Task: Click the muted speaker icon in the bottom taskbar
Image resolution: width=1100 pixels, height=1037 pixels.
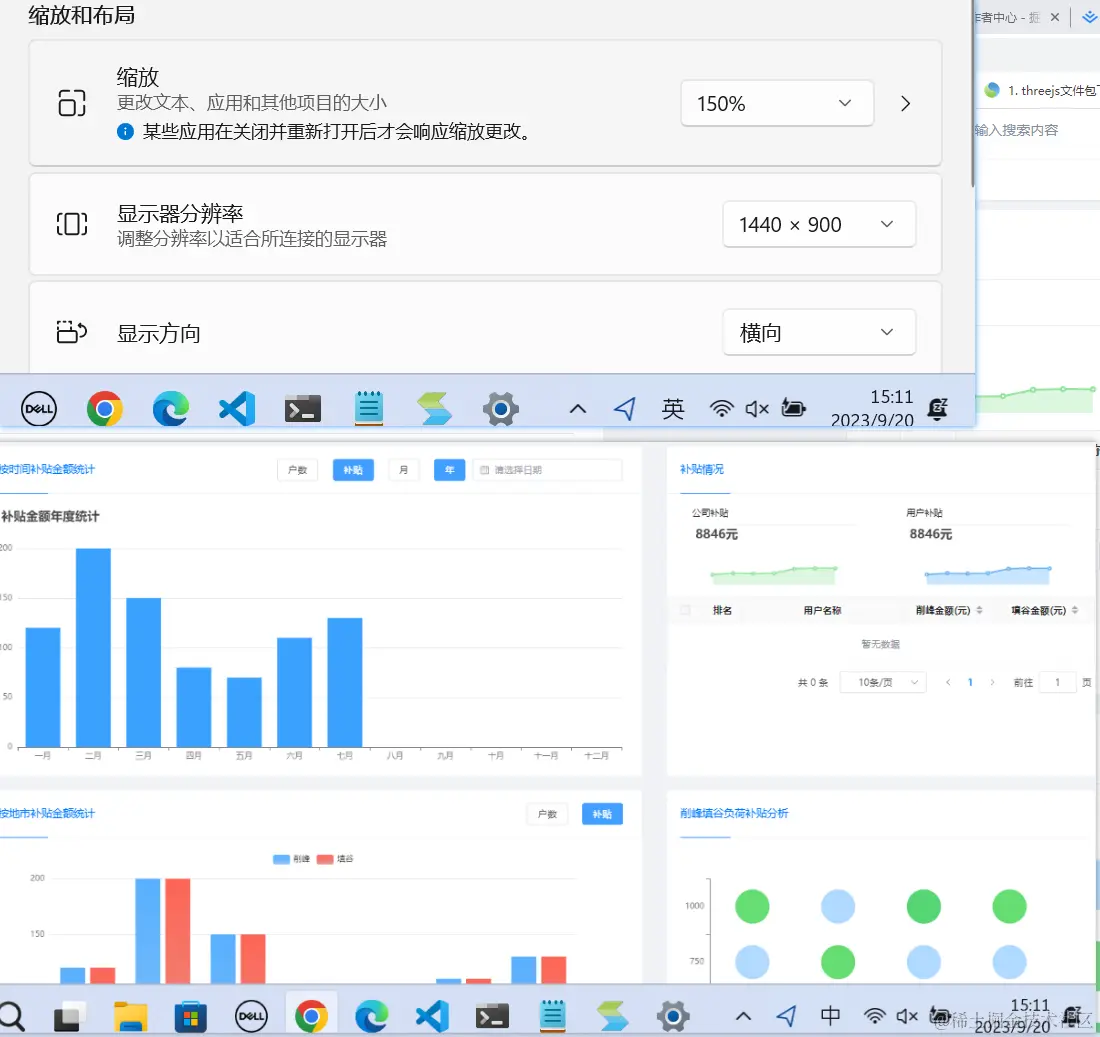Action: pos(907,1015)
